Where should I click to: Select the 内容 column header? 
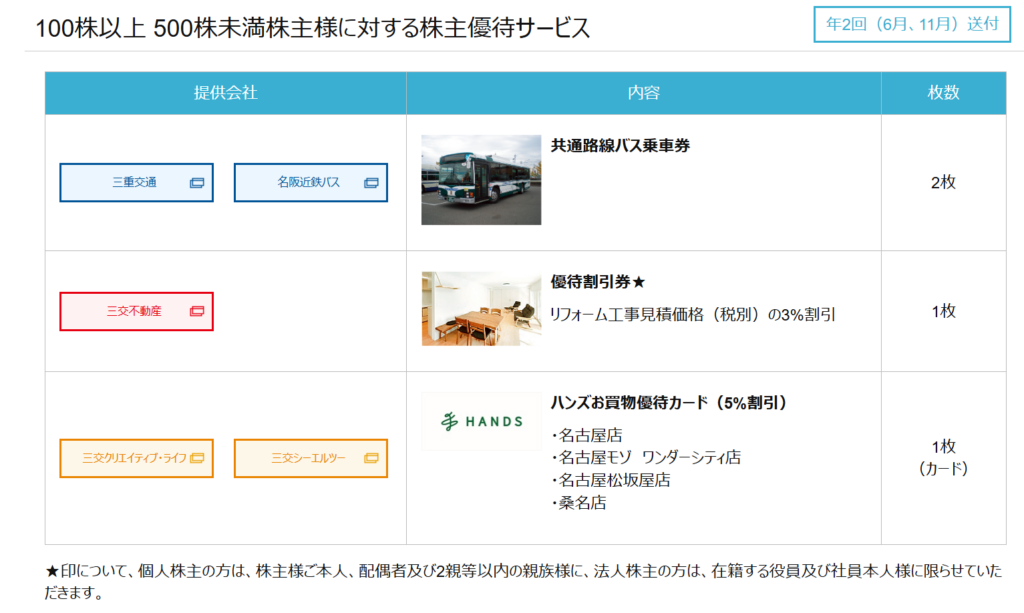[x=643, y=93]
